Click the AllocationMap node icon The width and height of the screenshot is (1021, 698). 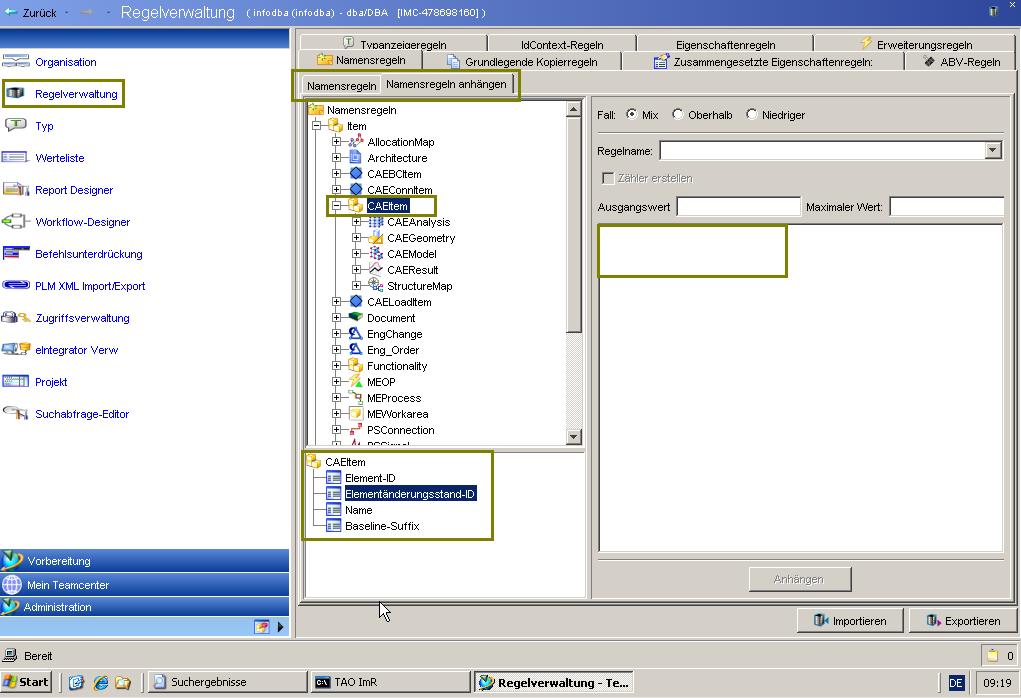click(356, 141)
